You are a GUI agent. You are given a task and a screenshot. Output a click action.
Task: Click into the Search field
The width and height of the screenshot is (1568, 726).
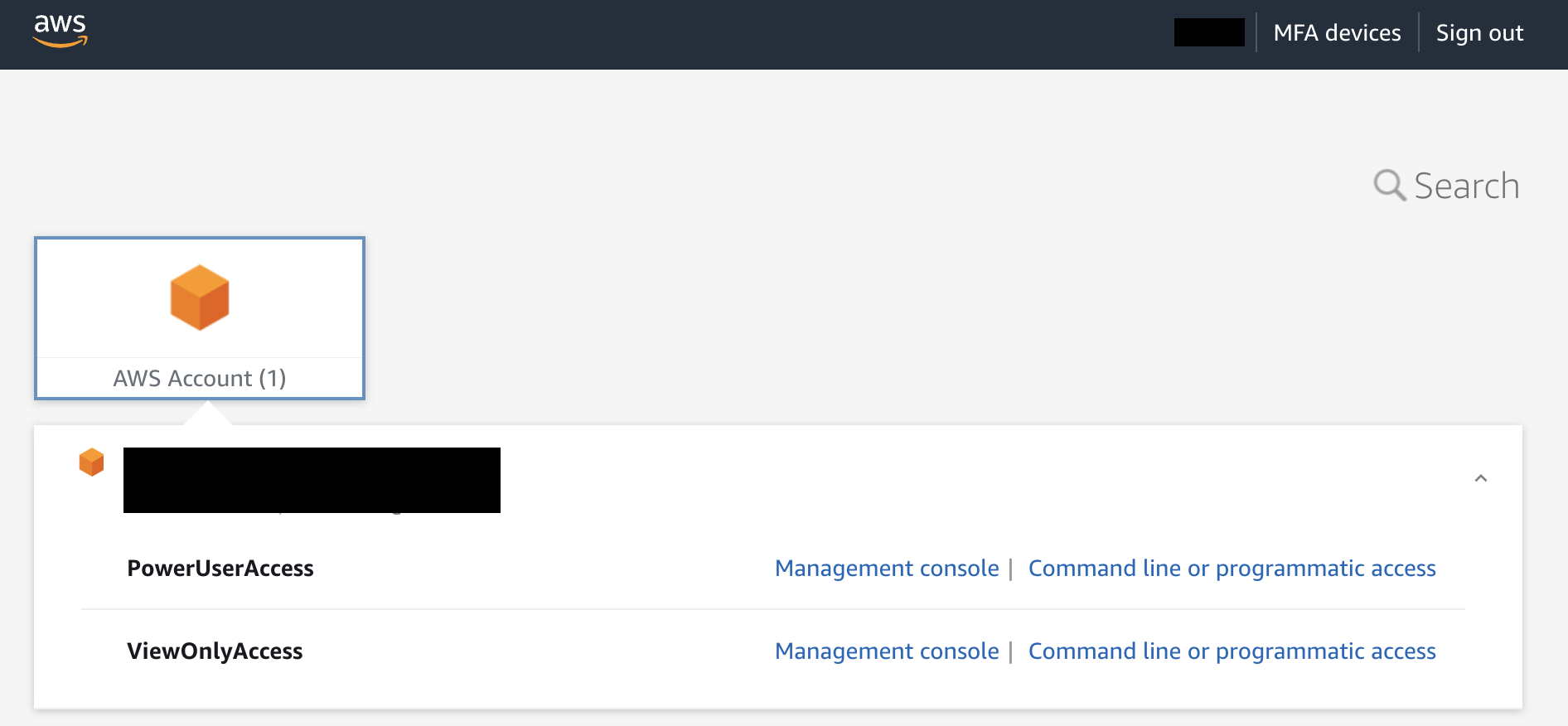[1446, 186]
